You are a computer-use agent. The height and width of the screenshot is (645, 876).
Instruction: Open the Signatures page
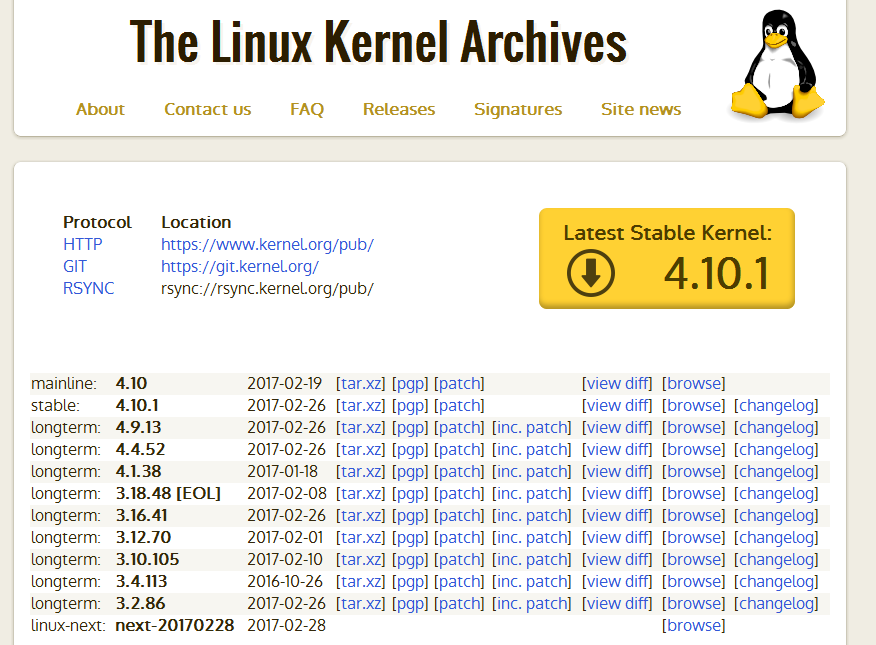tap(518, 109)
